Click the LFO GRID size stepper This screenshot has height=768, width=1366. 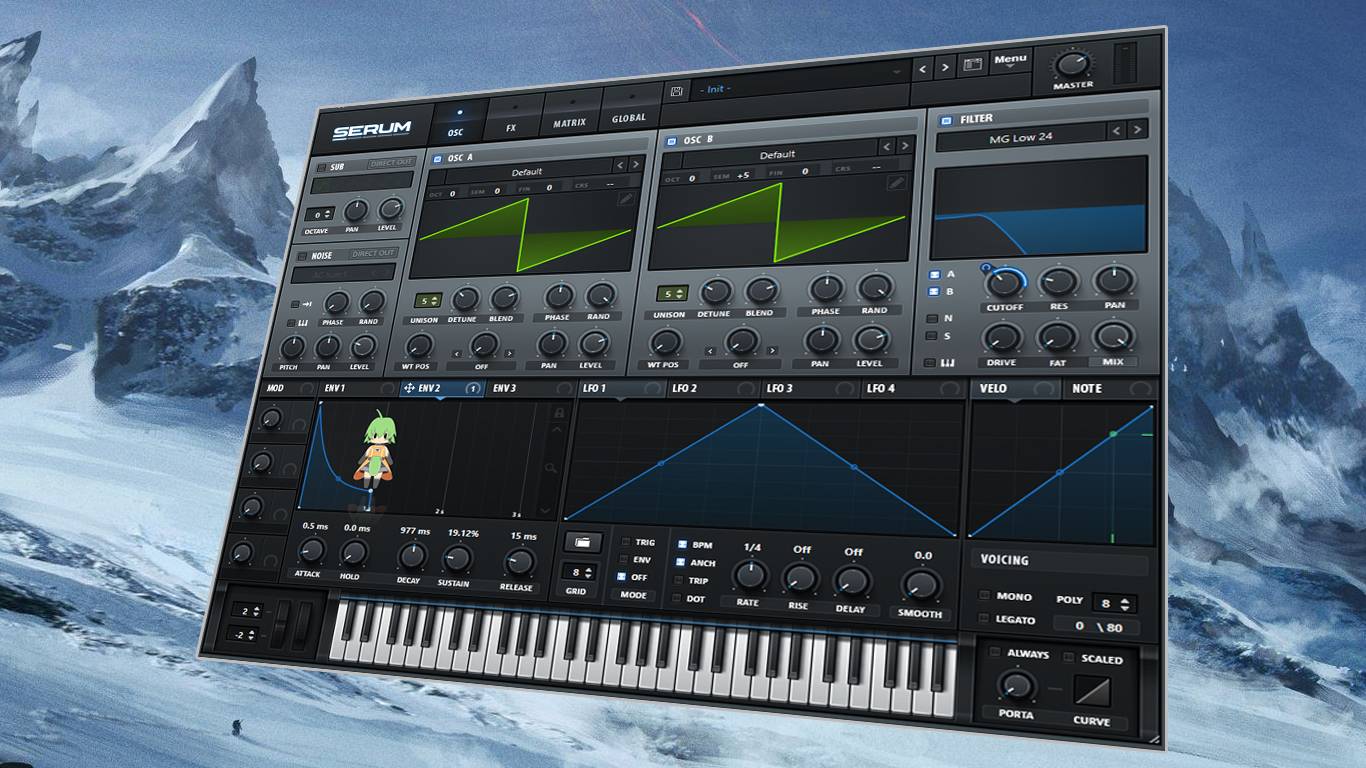coord(576,573)
